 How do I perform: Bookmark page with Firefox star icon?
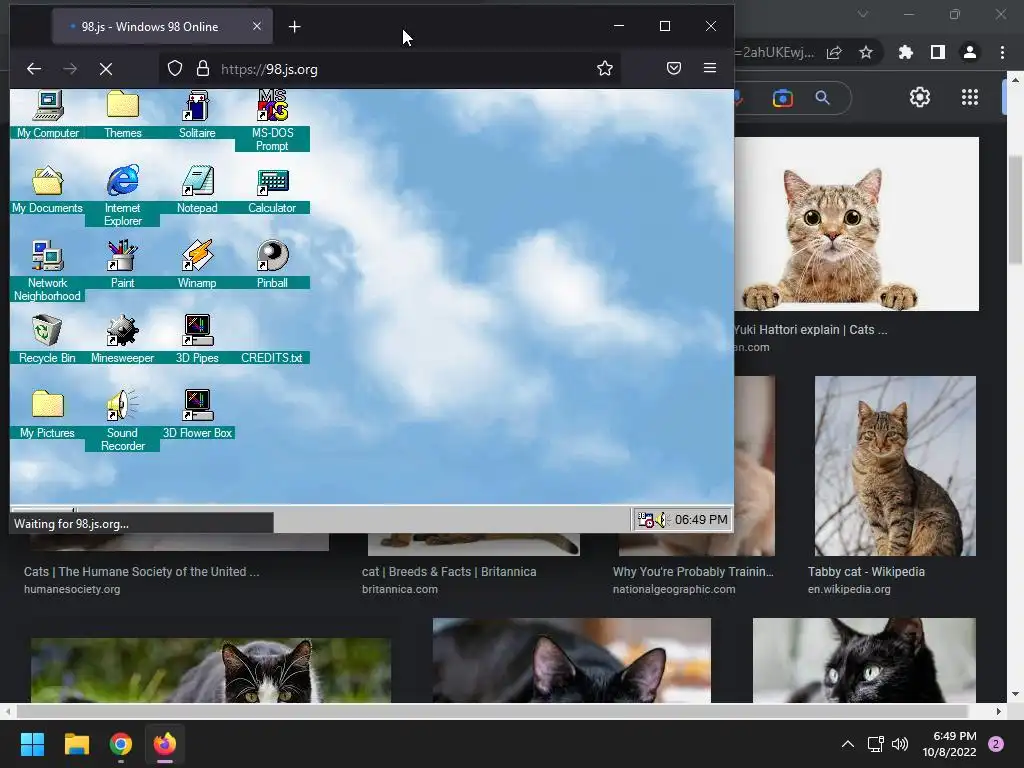(x=605, y=69)
